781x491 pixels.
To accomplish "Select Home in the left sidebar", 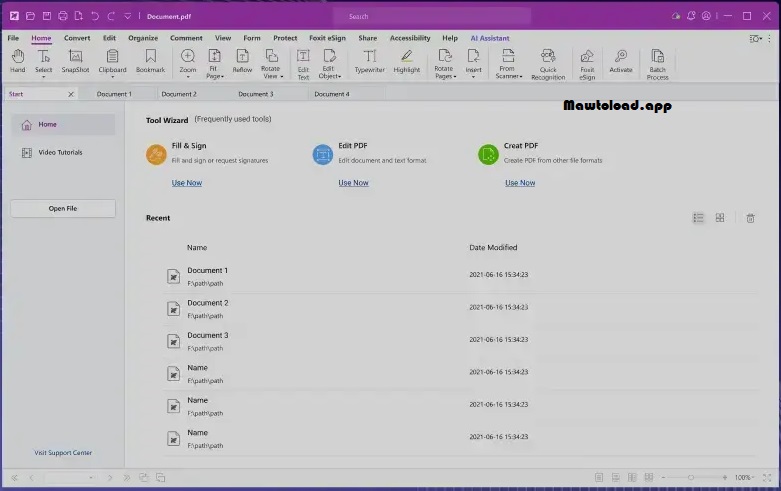I will click(63, 124).
